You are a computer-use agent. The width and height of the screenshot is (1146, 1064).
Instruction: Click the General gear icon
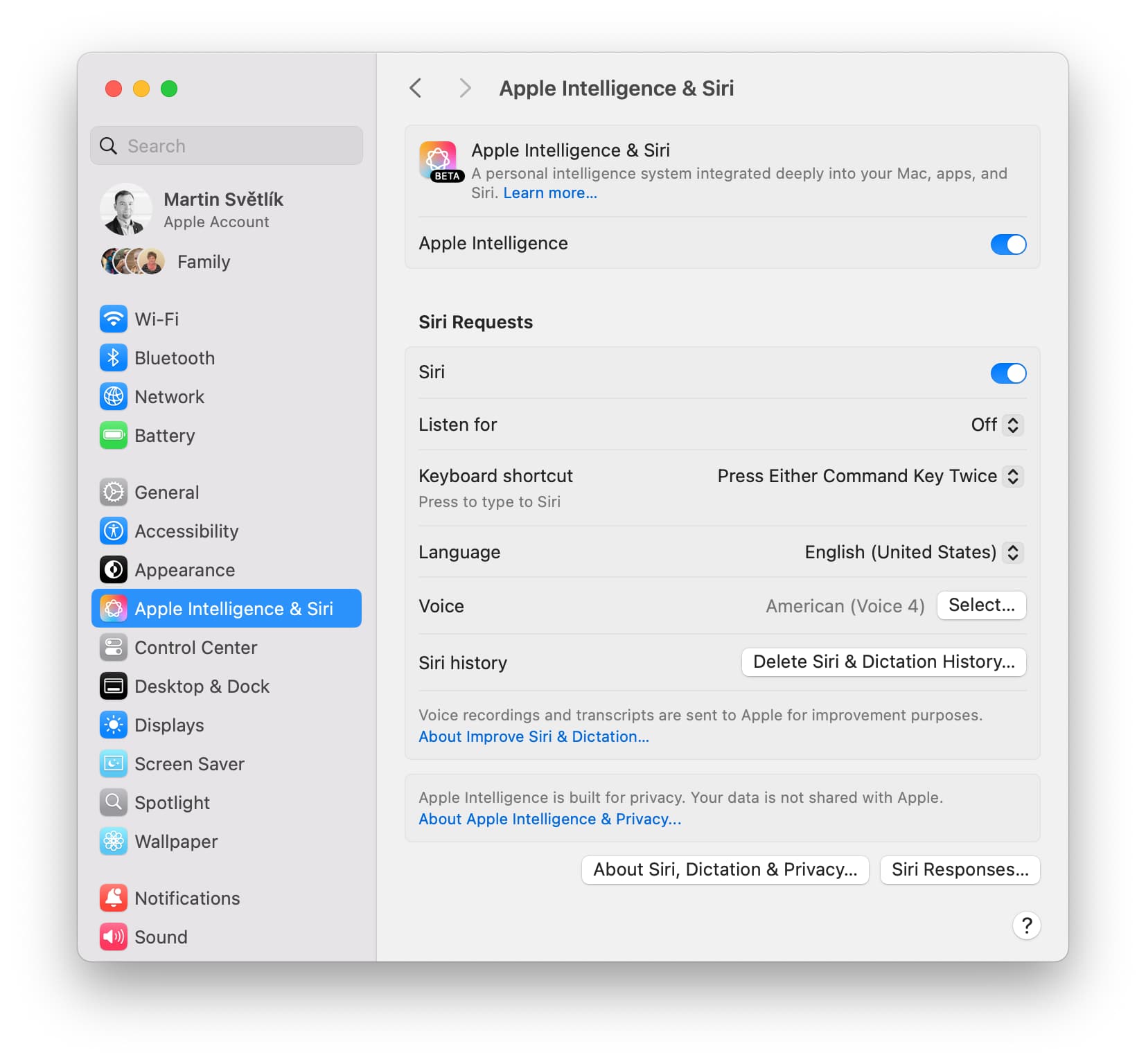point(114,493)
